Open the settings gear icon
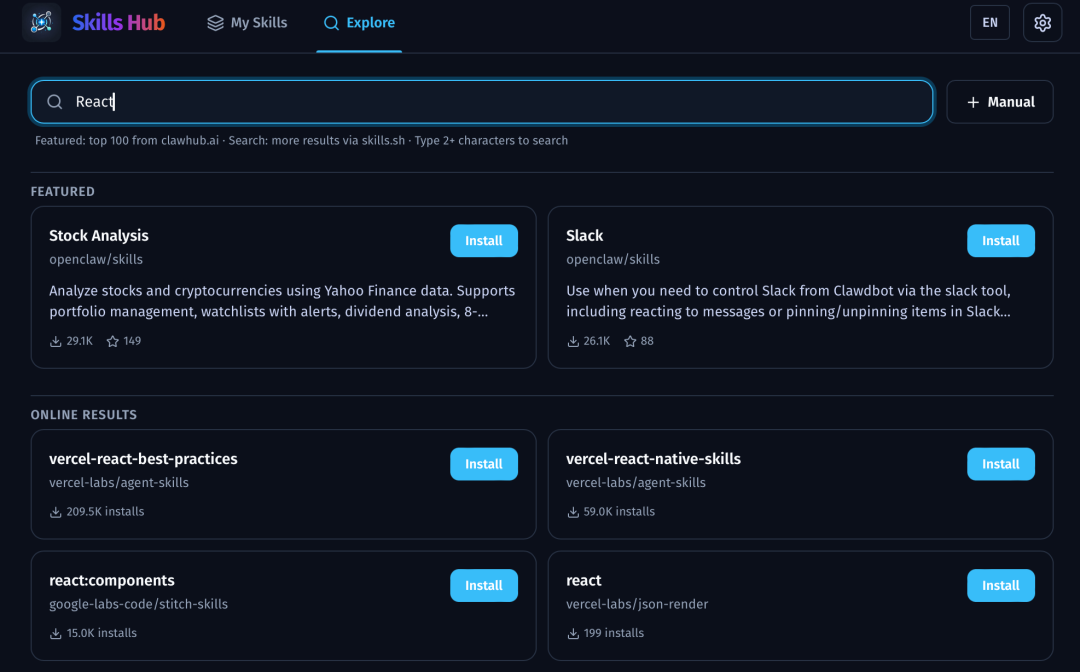1080x672 pixels. 1042,22
